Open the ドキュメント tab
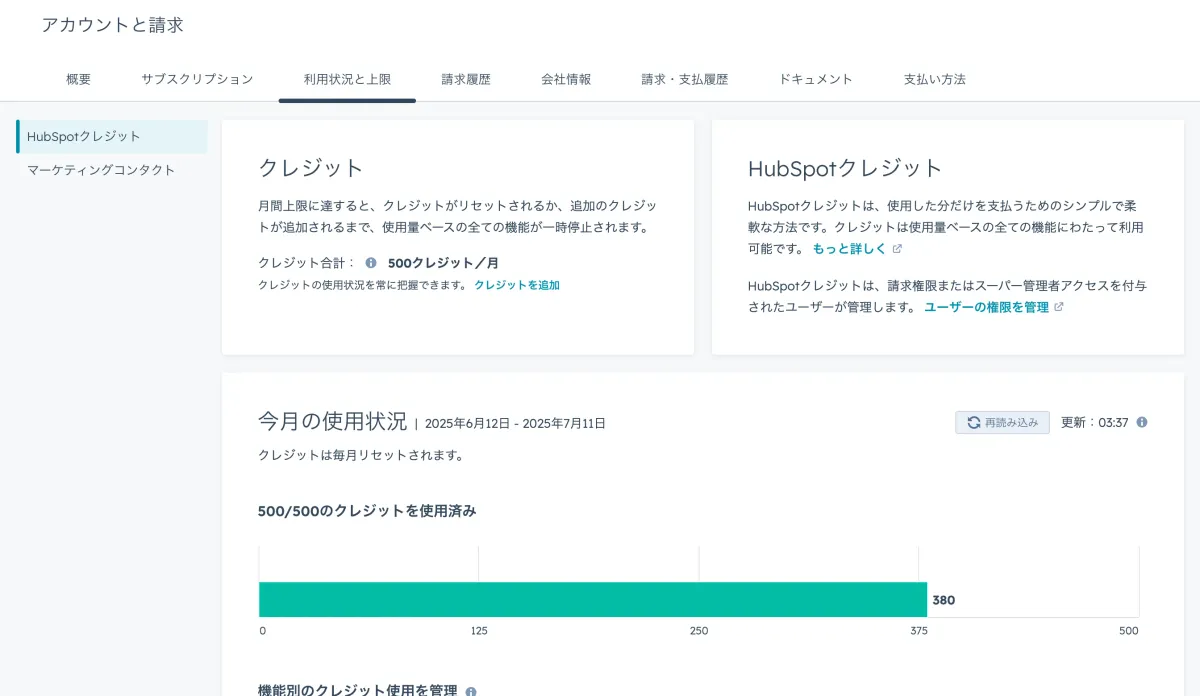 tap(815, 78)
